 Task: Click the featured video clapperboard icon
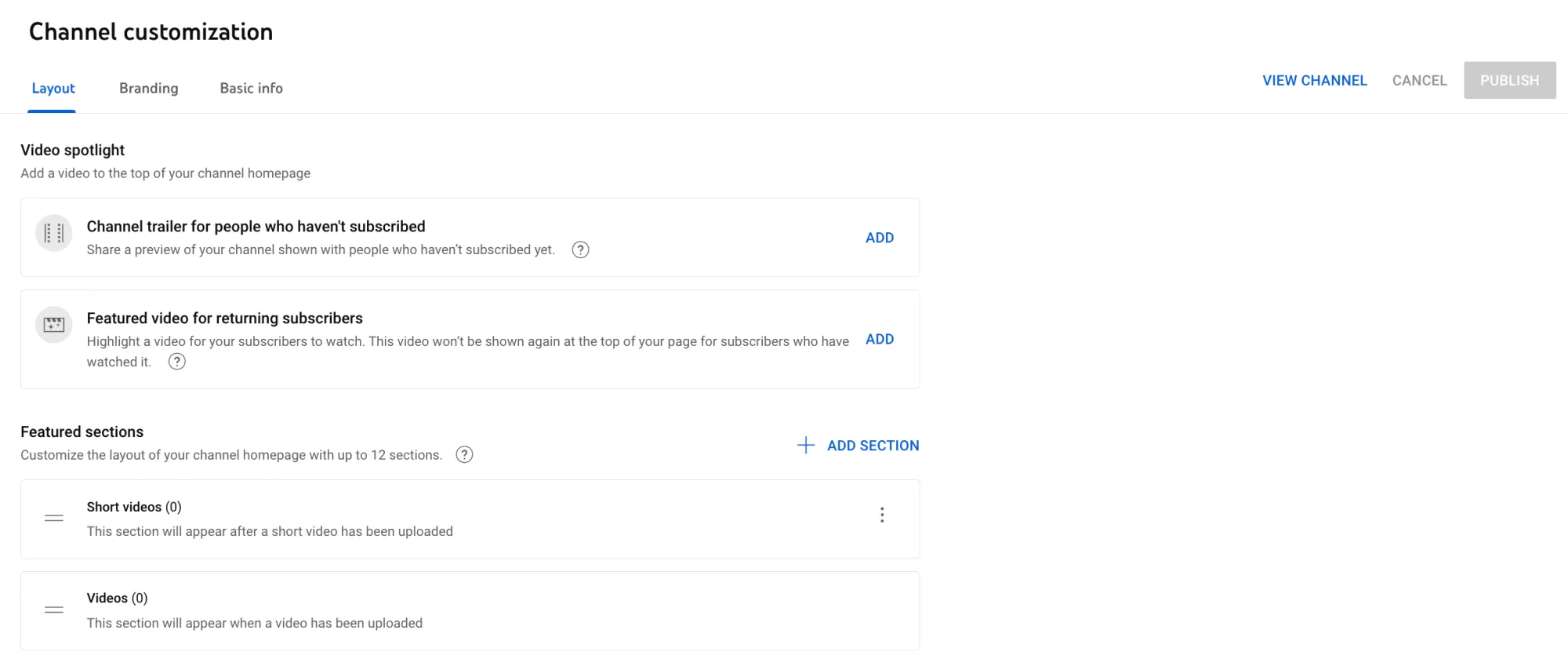(54, 325)
